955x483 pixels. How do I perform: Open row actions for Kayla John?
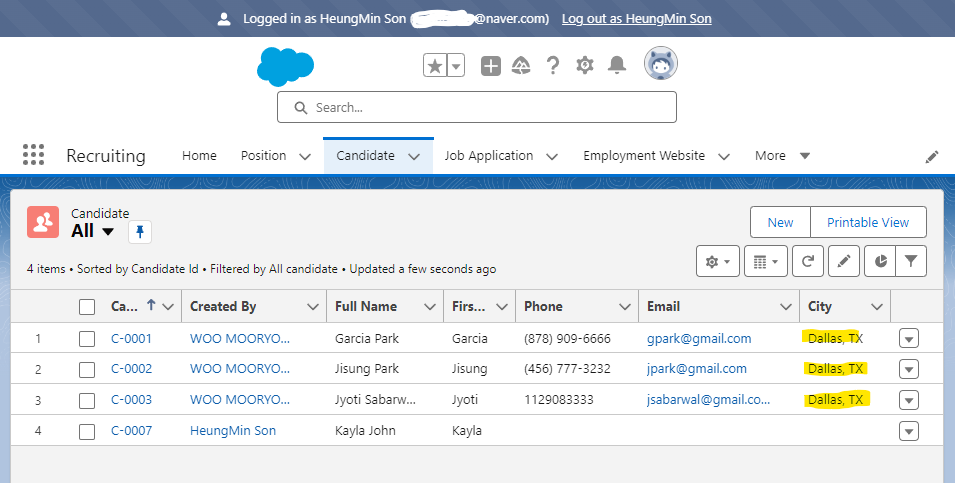click(x=909, y=431)
